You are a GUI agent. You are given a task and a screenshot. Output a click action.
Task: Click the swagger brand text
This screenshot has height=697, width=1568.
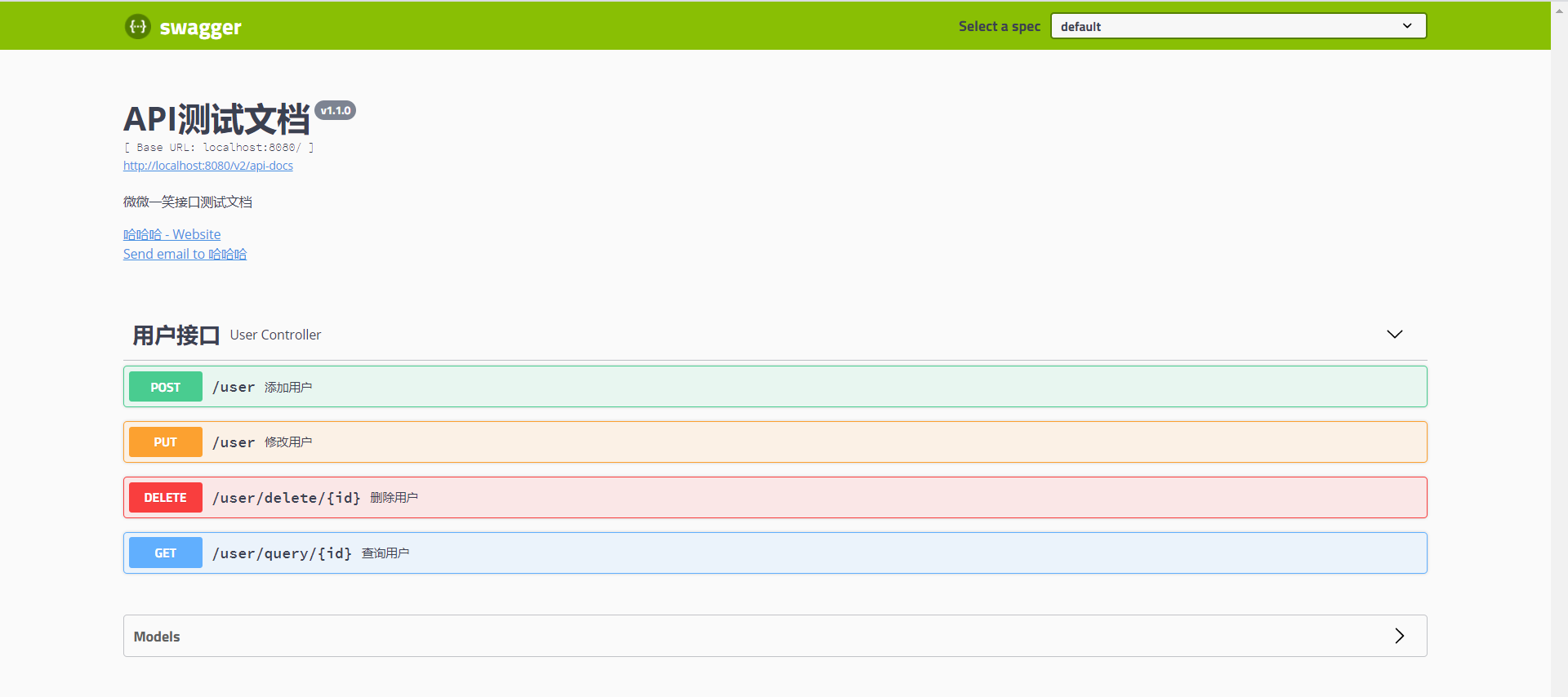[201, 28]
